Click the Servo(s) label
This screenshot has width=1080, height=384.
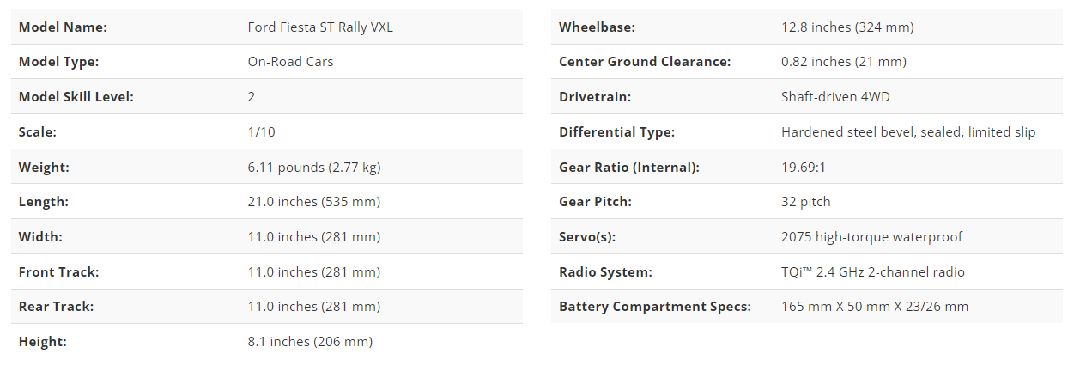point(587,237)
